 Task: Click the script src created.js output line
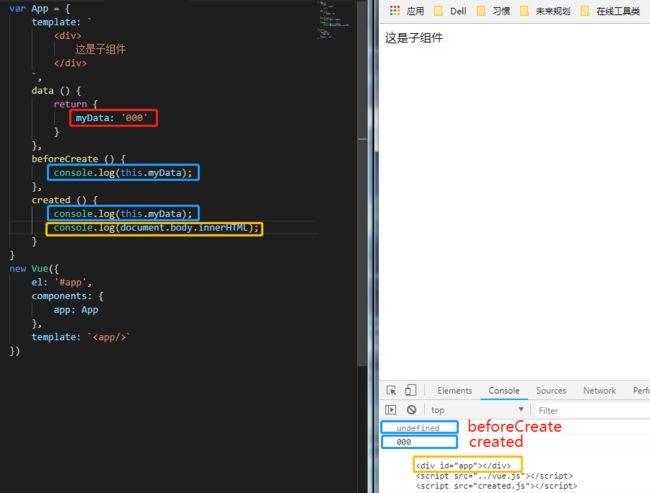click(496, 486)
